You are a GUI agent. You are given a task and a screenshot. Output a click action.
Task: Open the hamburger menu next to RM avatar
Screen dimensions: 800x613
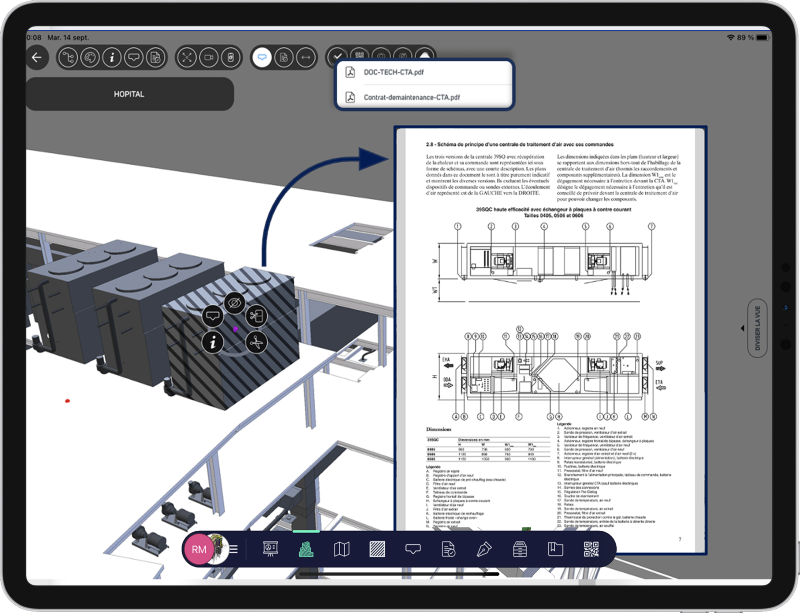tap(233, 549)
